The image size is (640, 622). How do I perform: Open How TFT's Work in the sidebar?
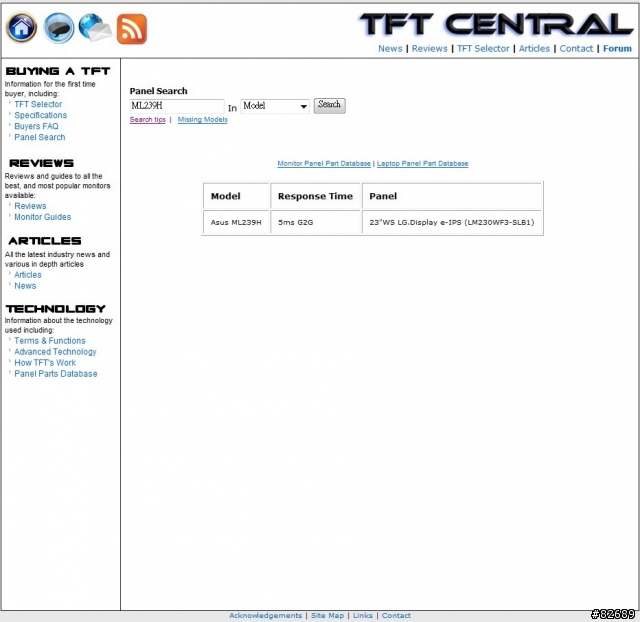(45, 362)
